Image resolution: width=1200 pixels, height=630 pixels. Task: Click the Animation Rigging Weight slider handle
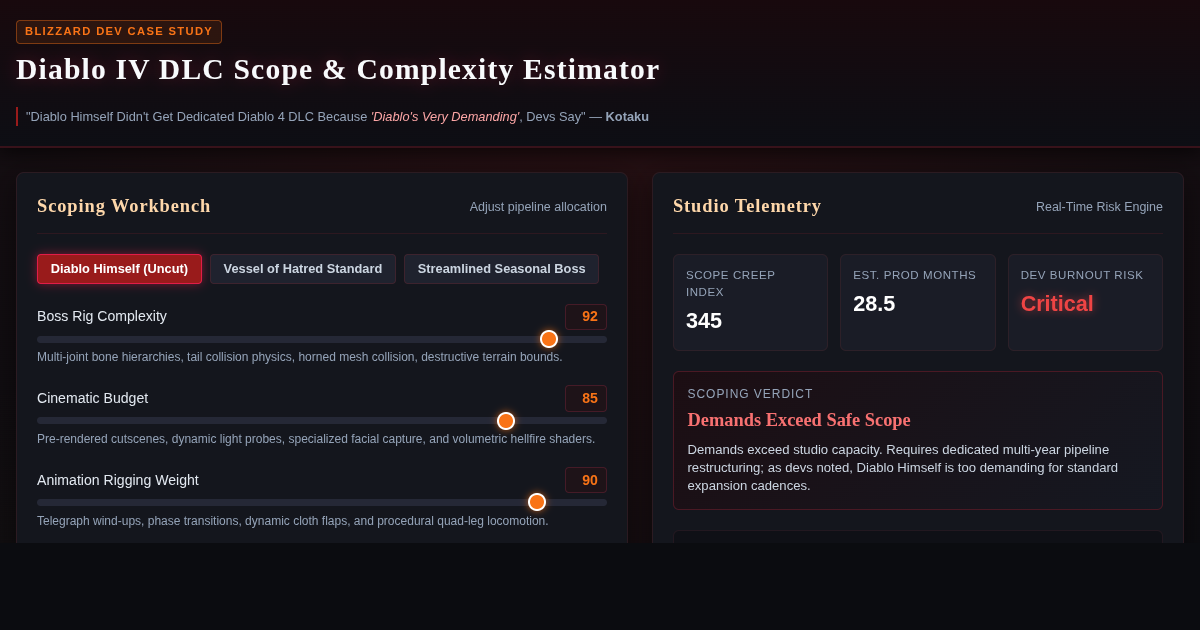pos(537,502)
